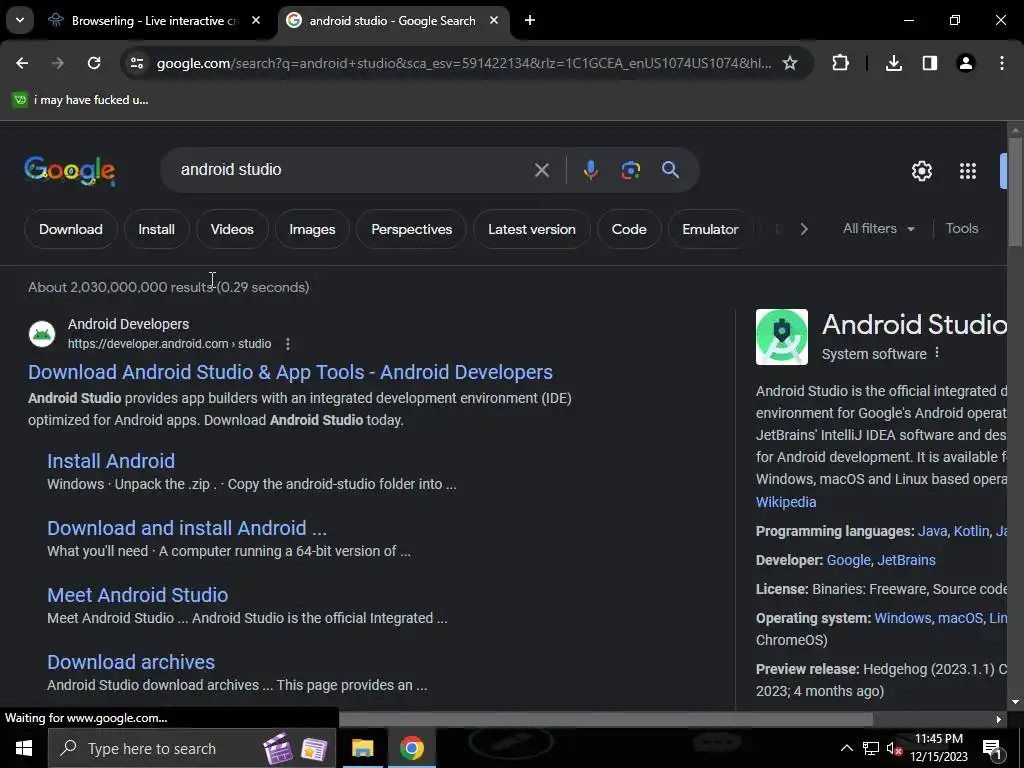
Task: Click the Google developer link
Action: pyautogui.click(x=848, y=560)
